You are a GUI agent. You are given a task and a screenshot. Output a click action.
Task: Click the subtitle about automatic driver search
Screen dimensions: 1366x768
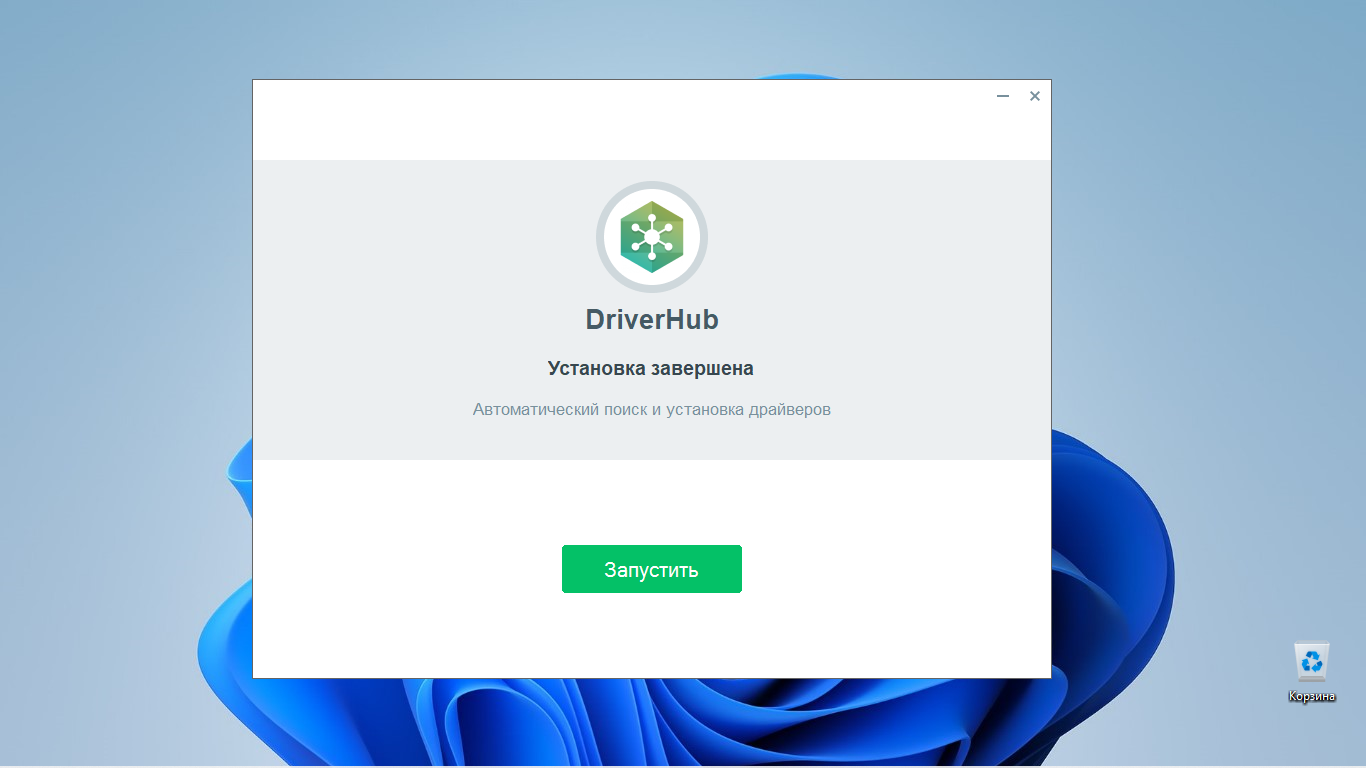tap(652, 409)
